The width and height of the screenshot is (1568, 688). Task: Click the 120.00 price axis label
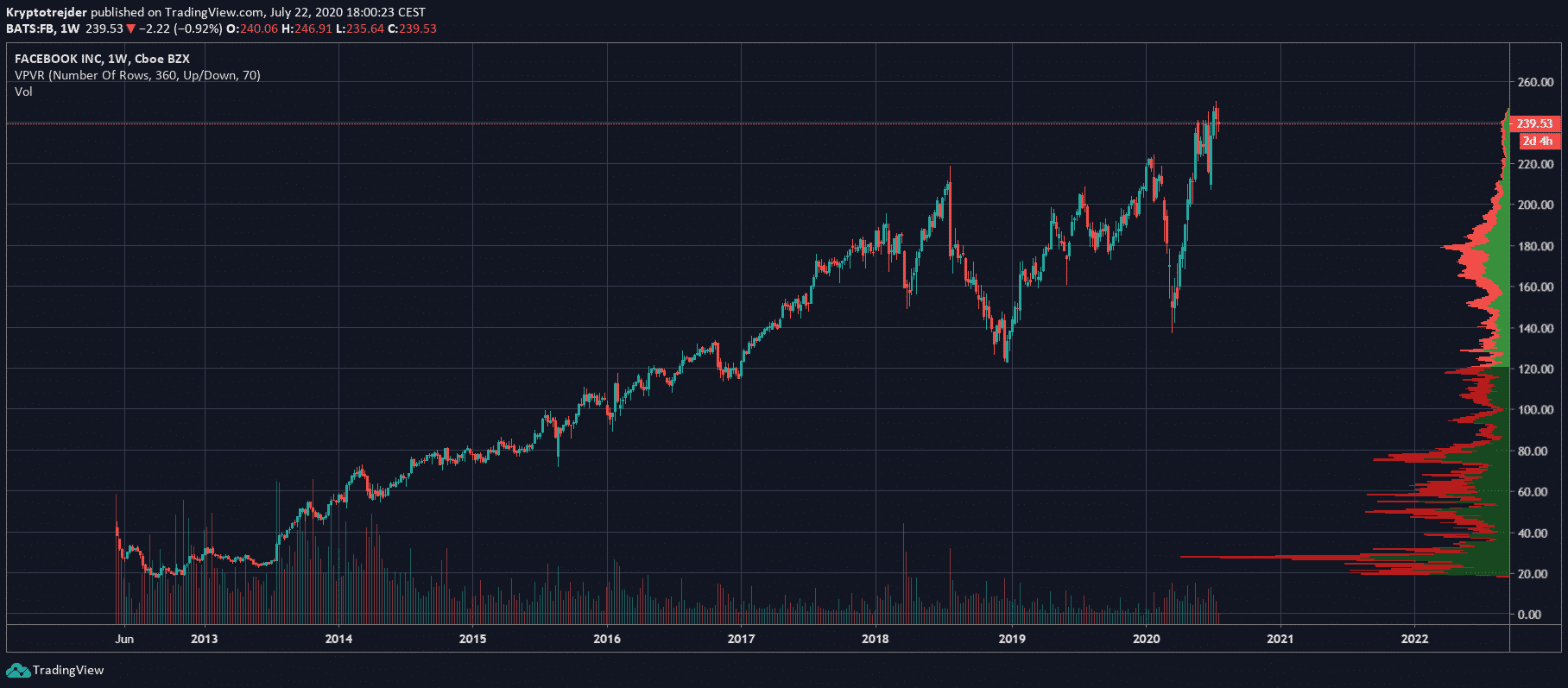1535,369
